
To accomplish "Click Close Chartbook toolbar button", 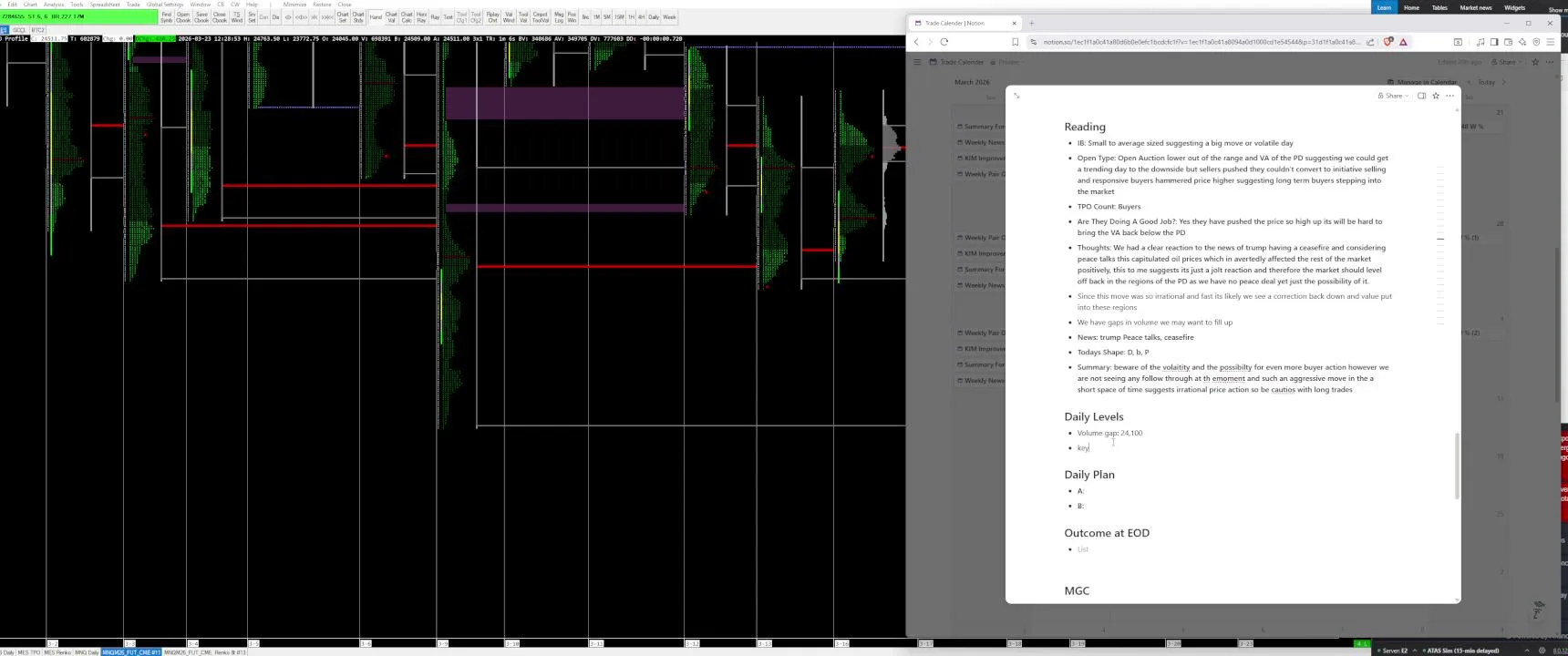I will [x=219, y=17].
